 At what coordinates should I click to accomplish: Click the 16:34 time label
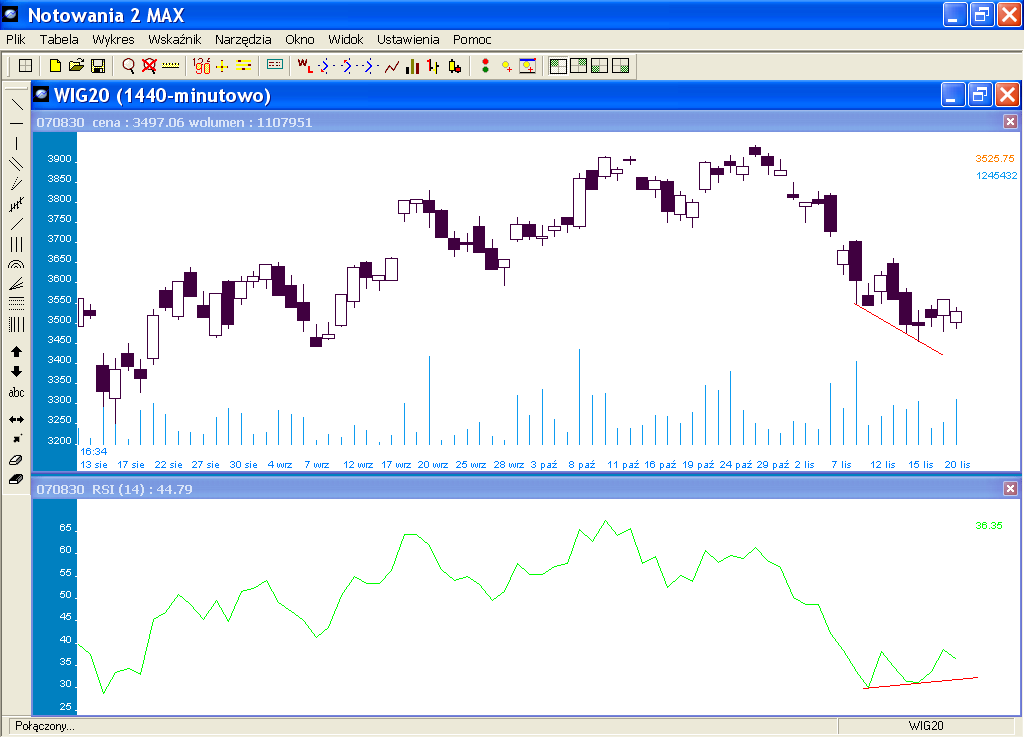(x=93, y=451)
